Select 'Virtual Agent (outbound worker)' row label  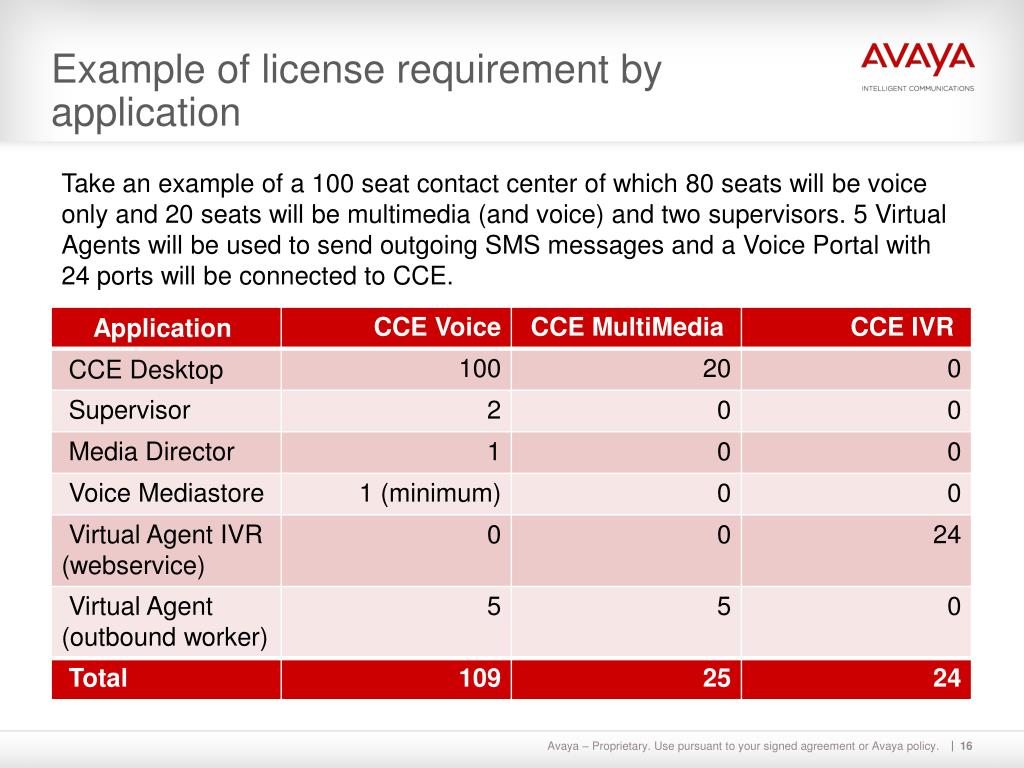tap(165, 622)
